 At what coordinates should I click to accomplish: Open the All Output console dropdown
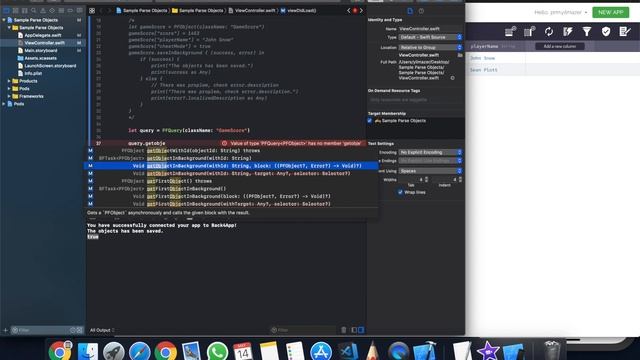[x=102, y=330]
